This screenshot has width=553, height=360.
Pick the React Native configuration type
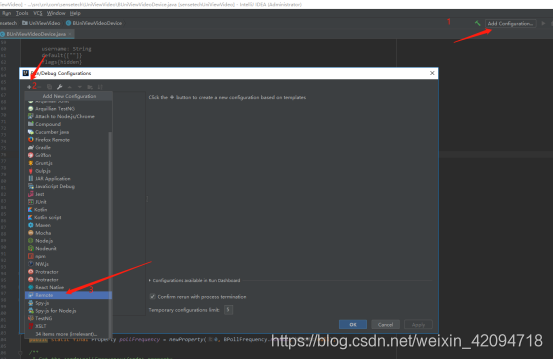point(68,287)
